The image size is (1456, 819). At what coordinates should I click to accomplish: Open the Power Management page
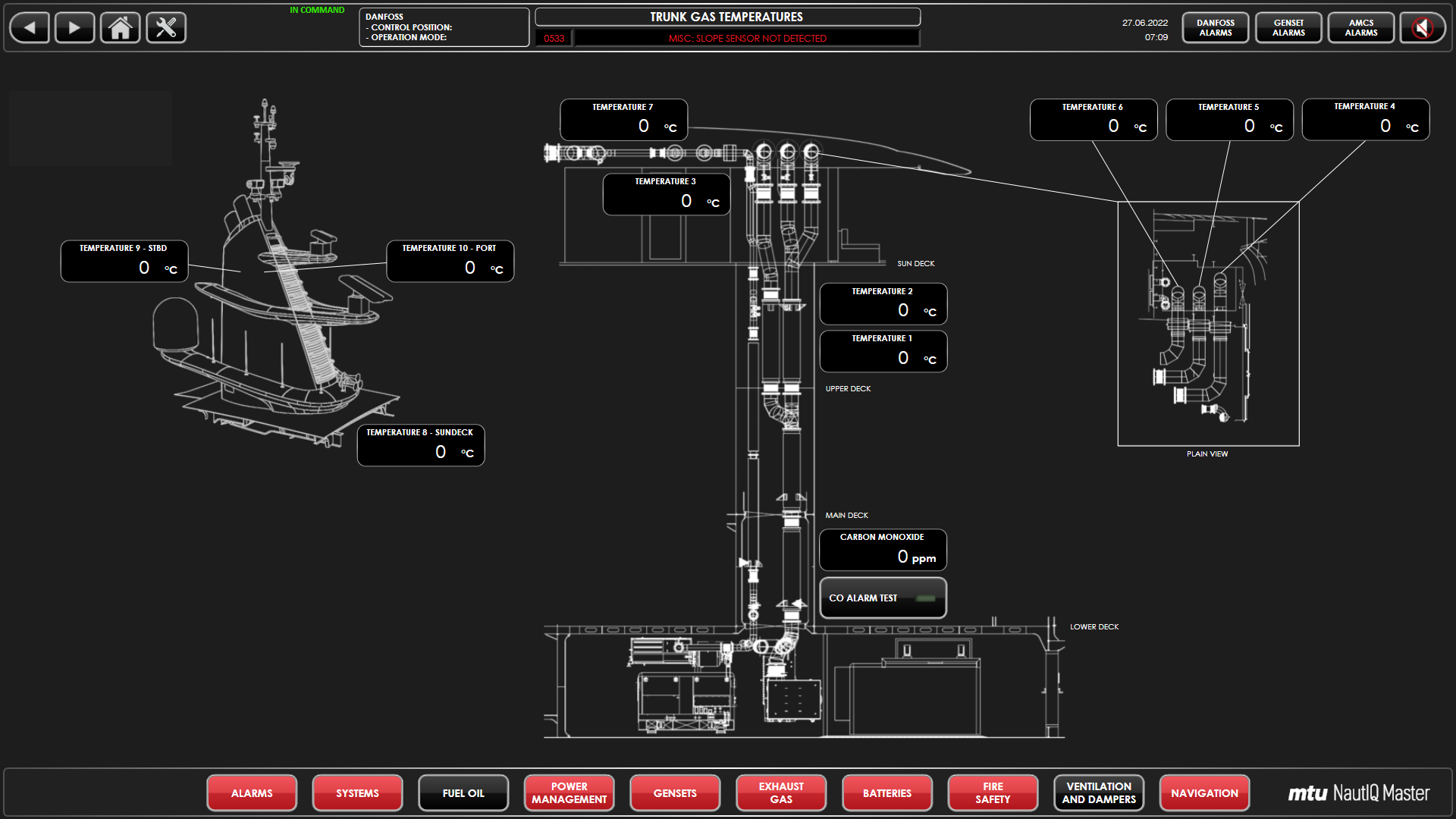569,793
